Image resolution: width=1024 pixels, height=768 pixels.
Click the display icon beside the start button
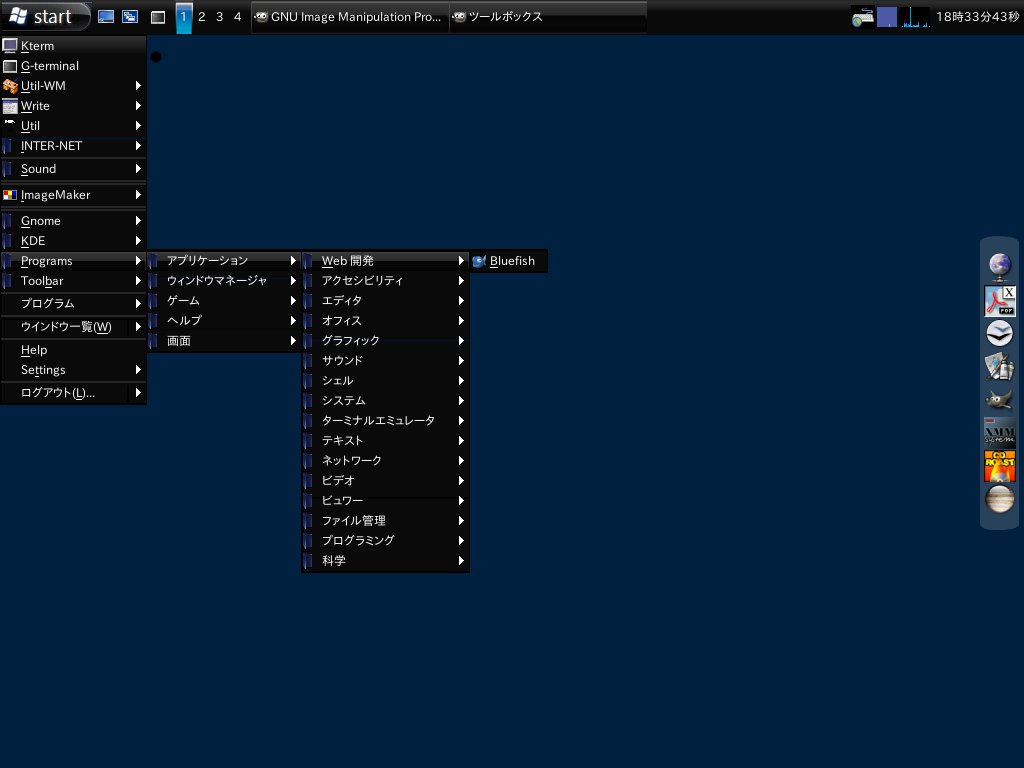[106, 16]
